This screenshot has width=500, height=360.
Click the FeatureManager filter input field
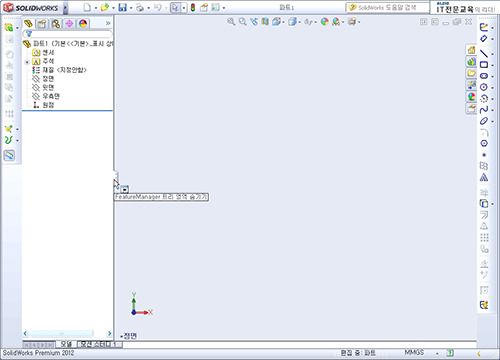(x=68, y=34)
